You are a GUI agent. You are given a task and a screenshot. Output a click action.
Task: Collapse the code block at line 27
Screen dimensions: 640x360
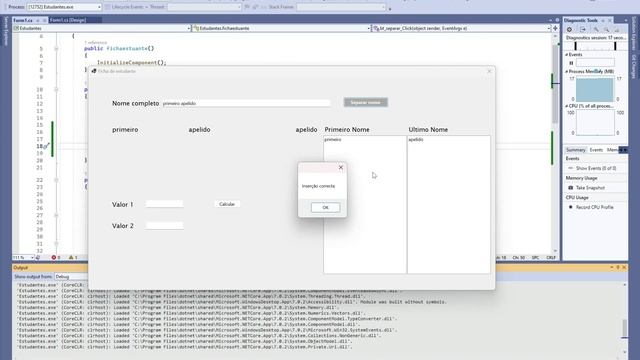[56, 215]
